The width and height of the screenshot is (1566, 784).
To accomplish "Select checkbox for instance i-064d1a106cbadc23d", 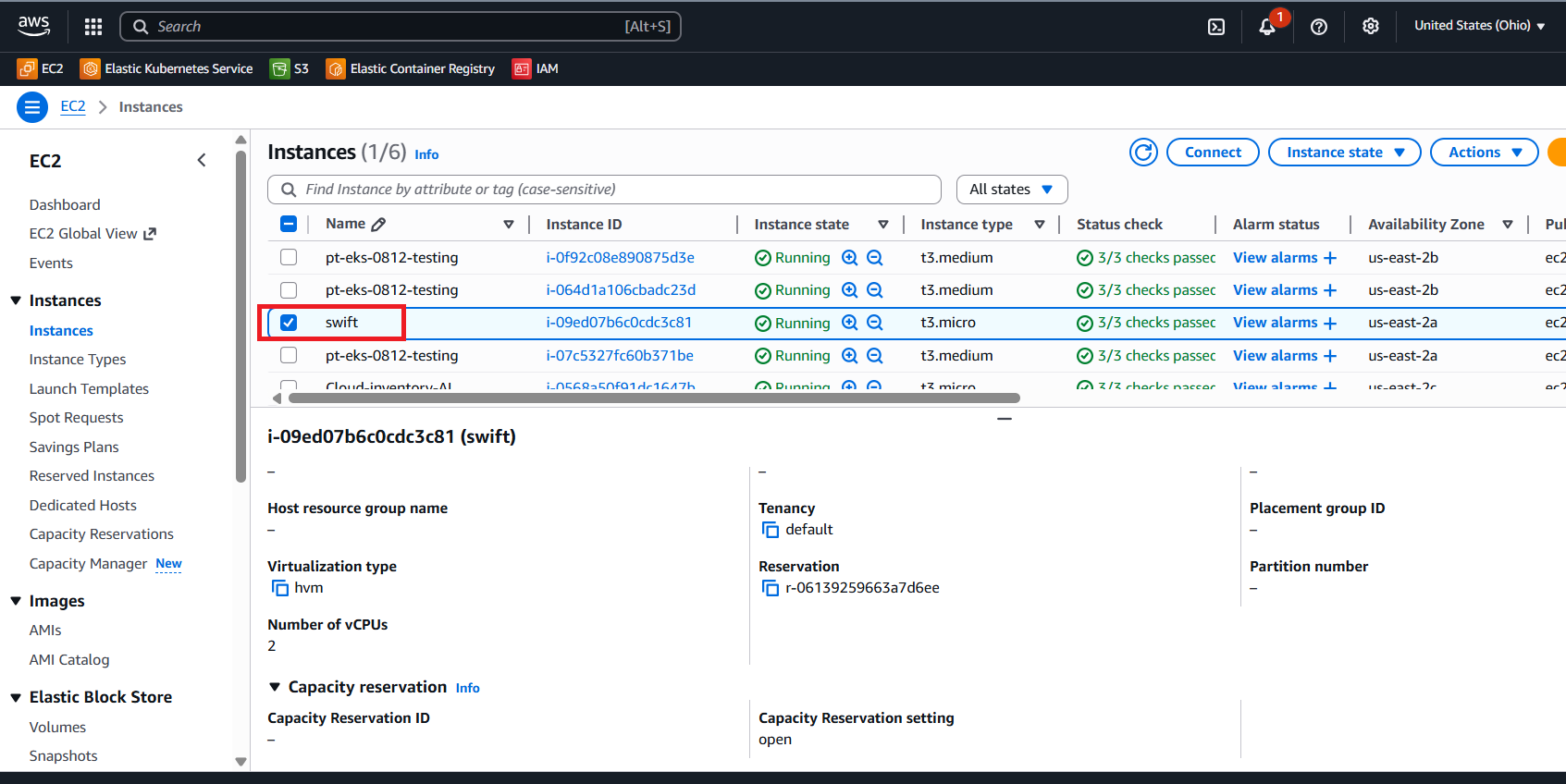I will point(289,289).
